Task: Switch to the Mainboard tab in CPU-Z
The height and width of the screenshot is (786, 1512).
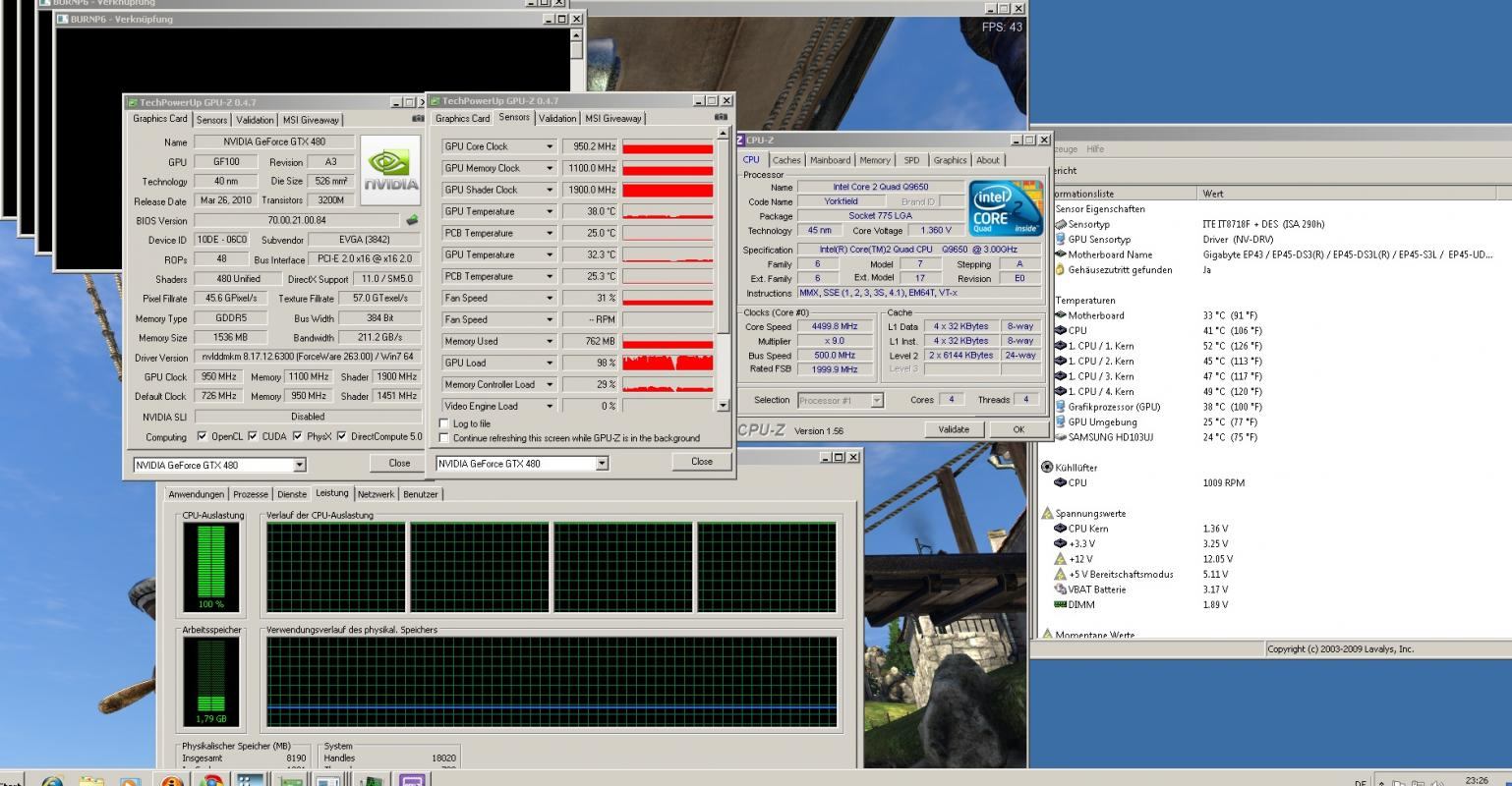Action: click(830, 160)
